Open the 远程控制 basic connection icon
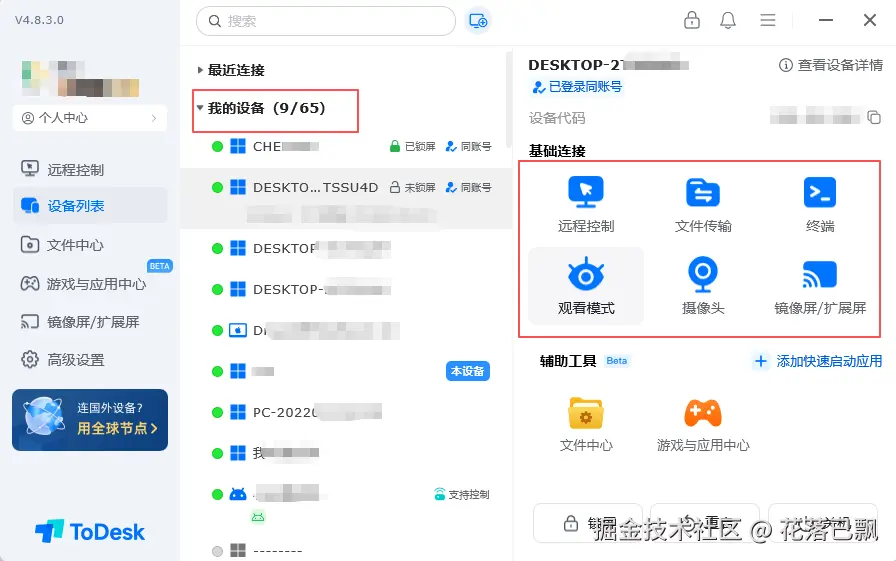 pos(586,204)
